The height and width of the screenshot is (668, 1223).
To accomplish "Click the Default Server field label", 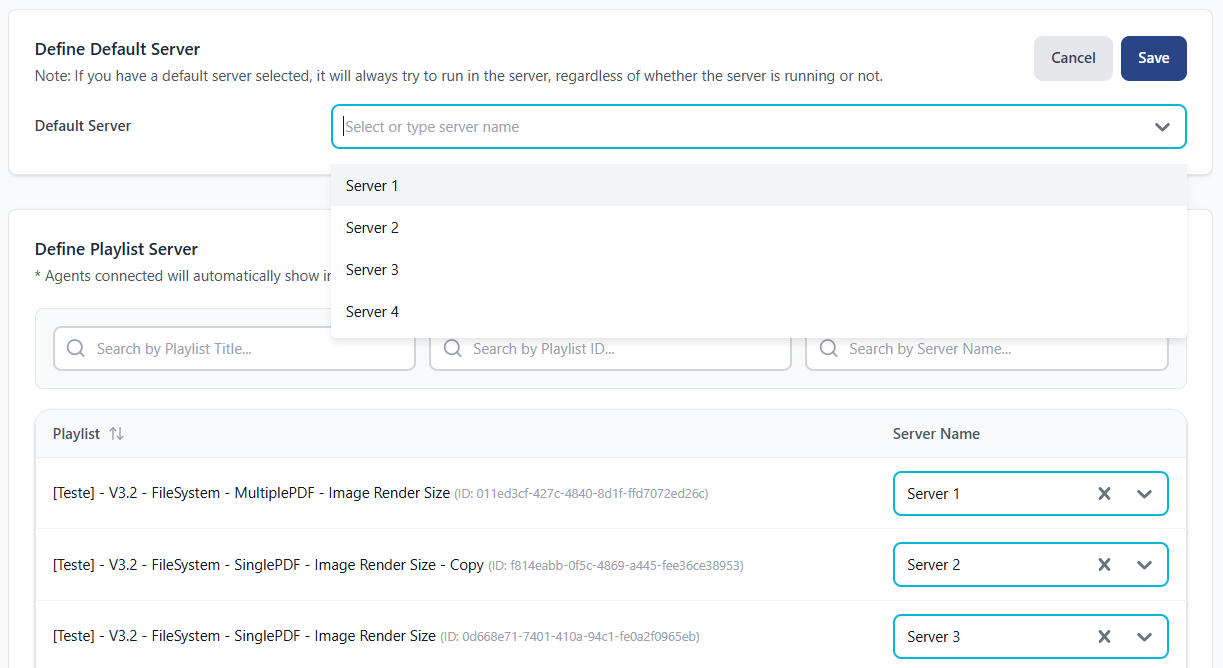I will click(x=83, y=126).
